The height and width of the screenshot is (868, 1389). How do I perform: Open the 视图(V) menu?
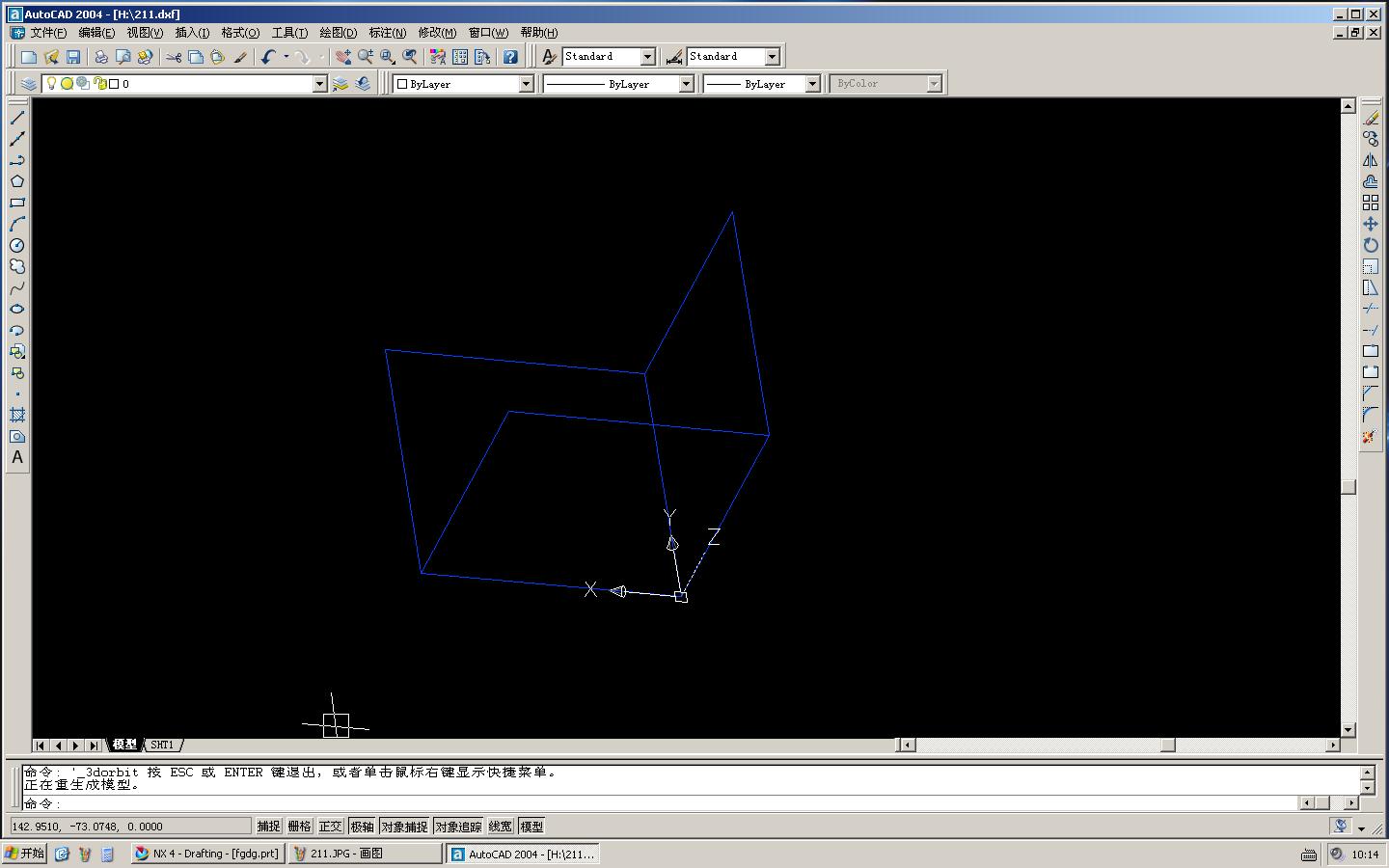tap(145, 33)
